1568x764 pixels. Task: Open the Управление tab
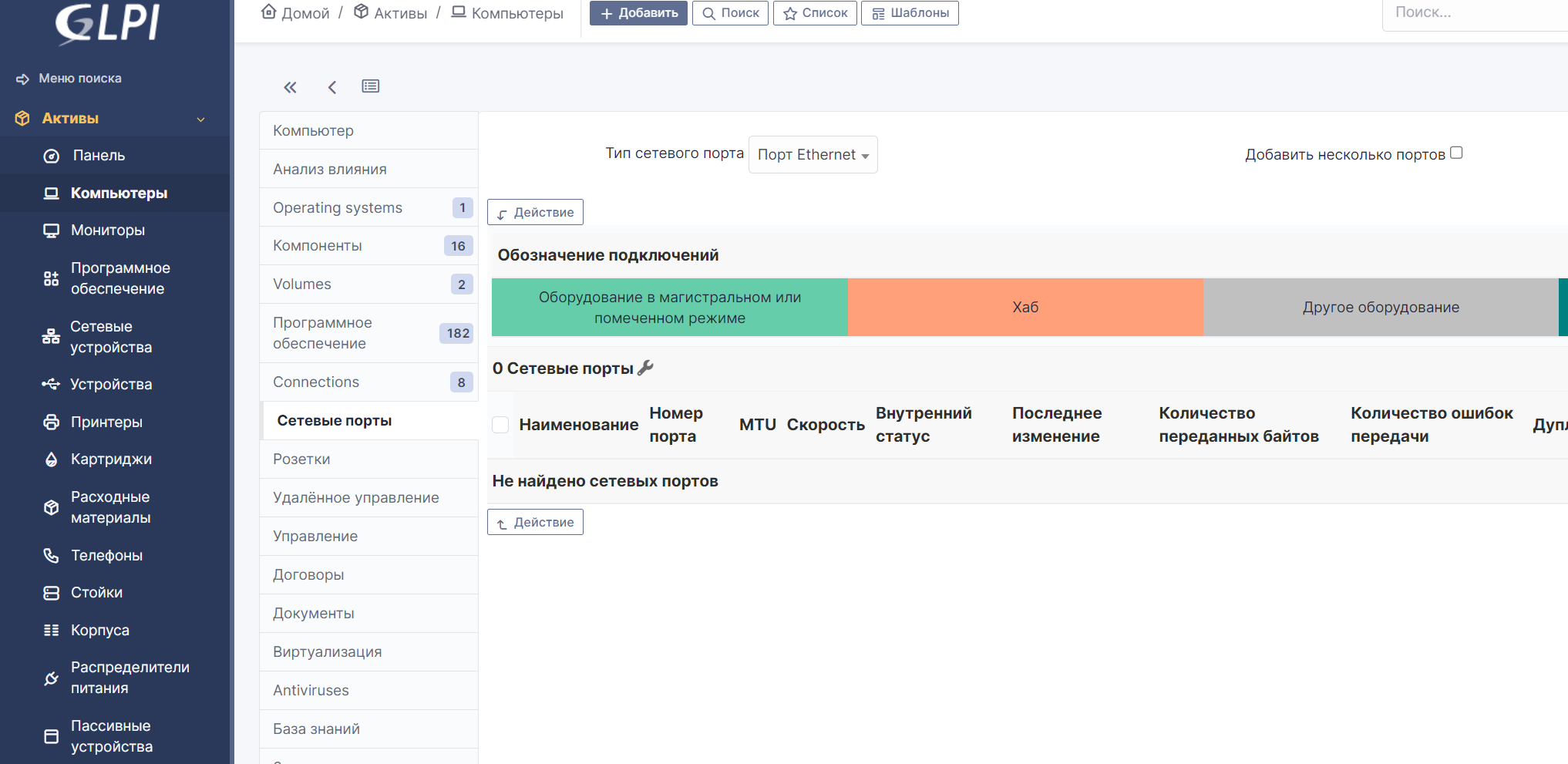pos(368,537)
